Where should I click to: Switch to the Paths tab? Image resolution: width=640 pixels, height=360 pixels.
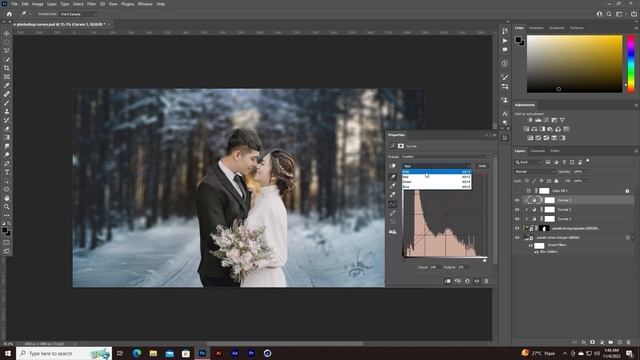[x=555, y=151]
